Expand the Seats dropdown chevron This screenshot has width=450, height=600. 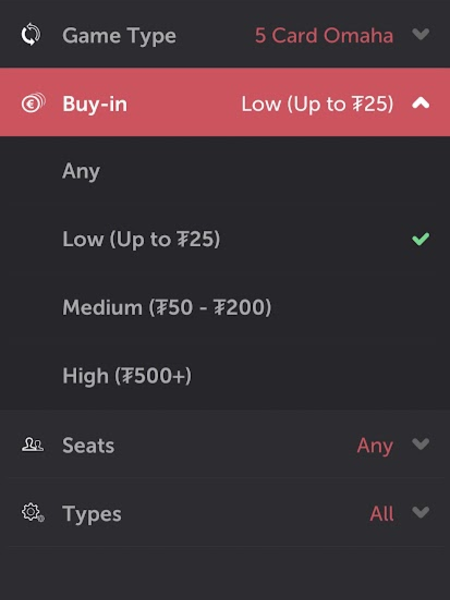point(421,444)
